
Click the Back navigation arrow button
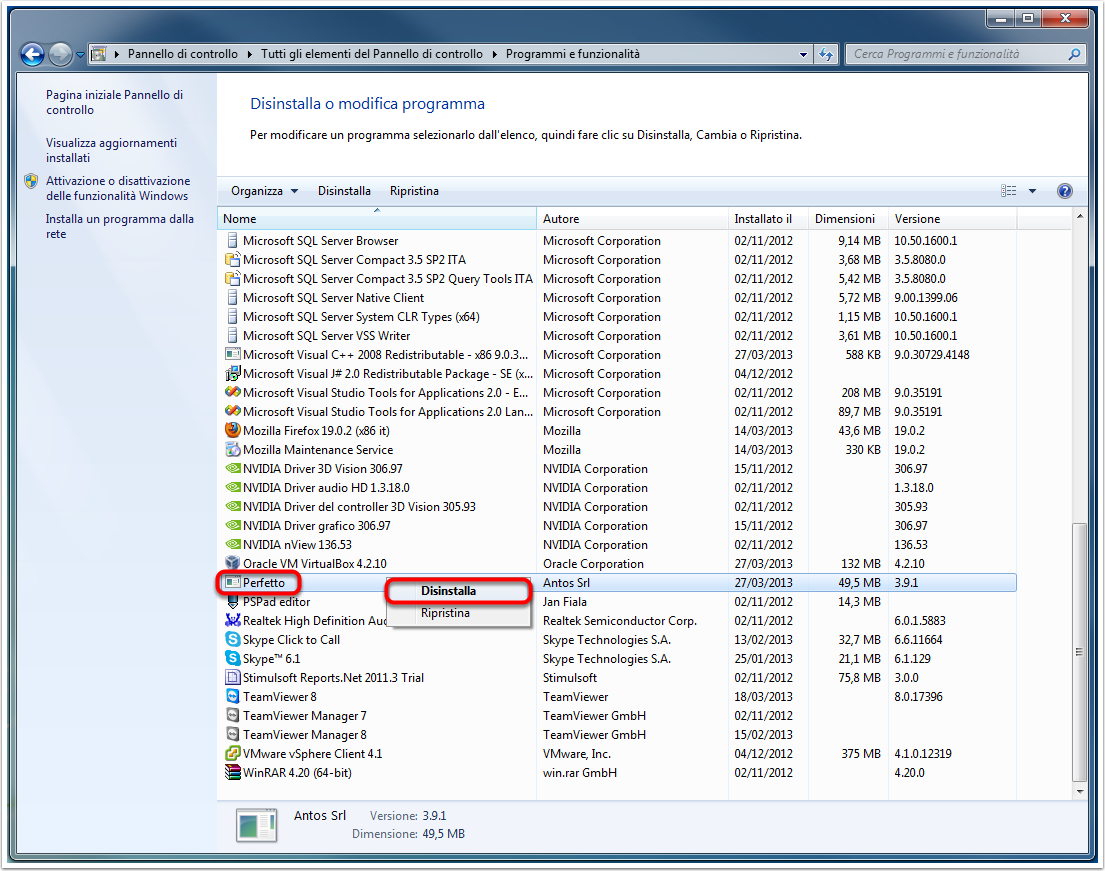coord(32,54)
